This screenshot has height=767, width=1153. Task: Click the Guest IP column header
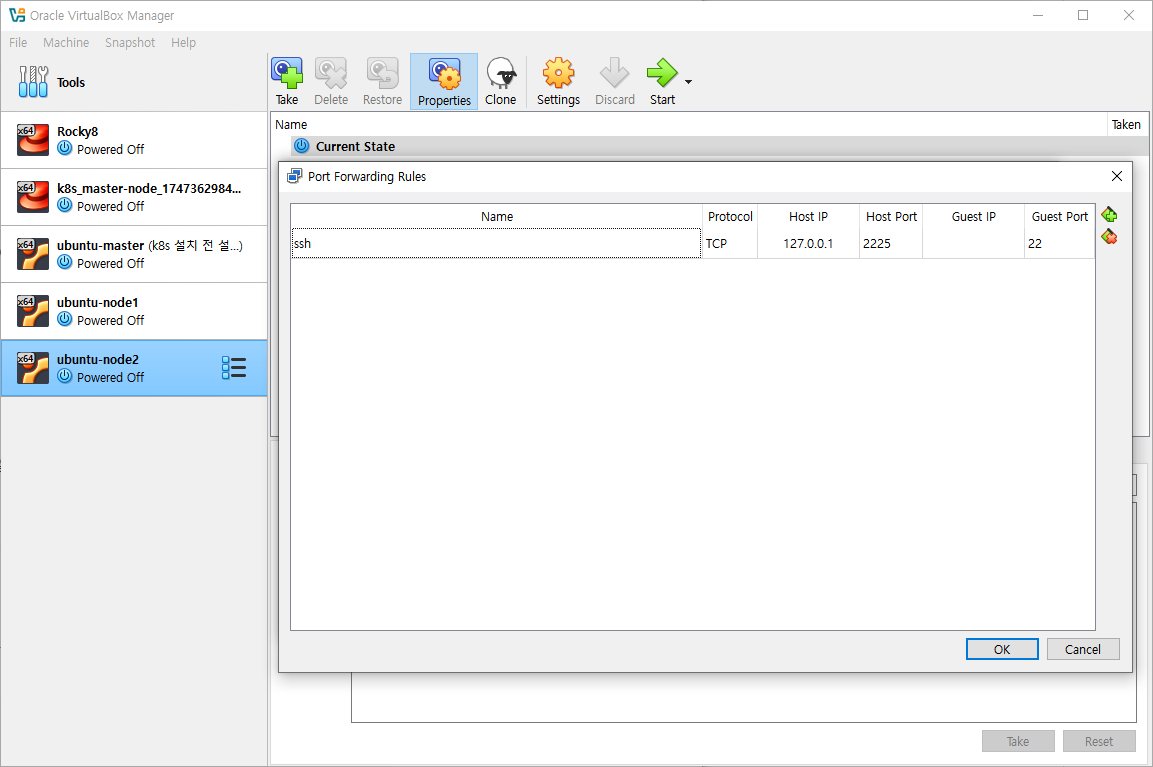click(x=973, y=217)
